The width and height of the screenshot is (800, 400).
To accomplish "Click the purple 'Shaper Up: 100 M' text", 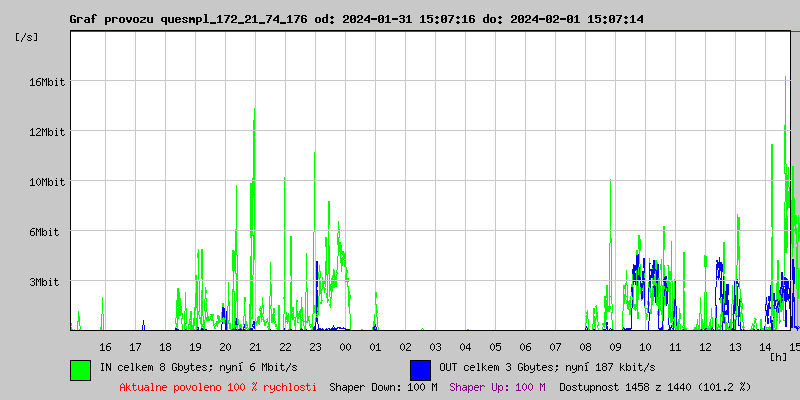I will pos(497,387).
